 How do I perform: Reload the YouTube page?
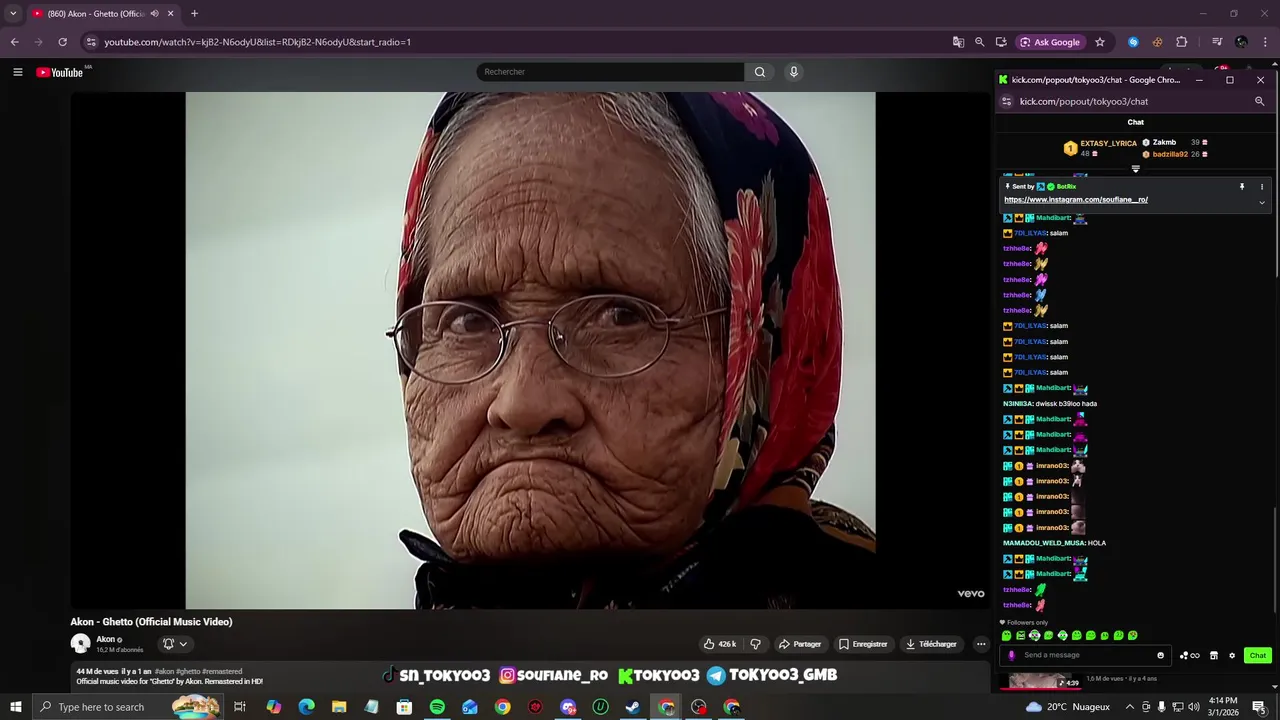(x=62, y=42)
